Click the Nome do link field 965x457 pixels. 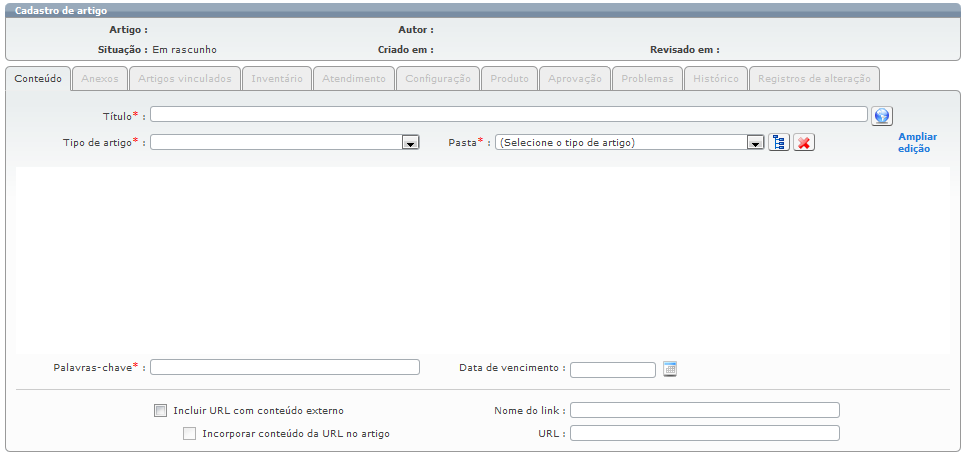point(705,410)
